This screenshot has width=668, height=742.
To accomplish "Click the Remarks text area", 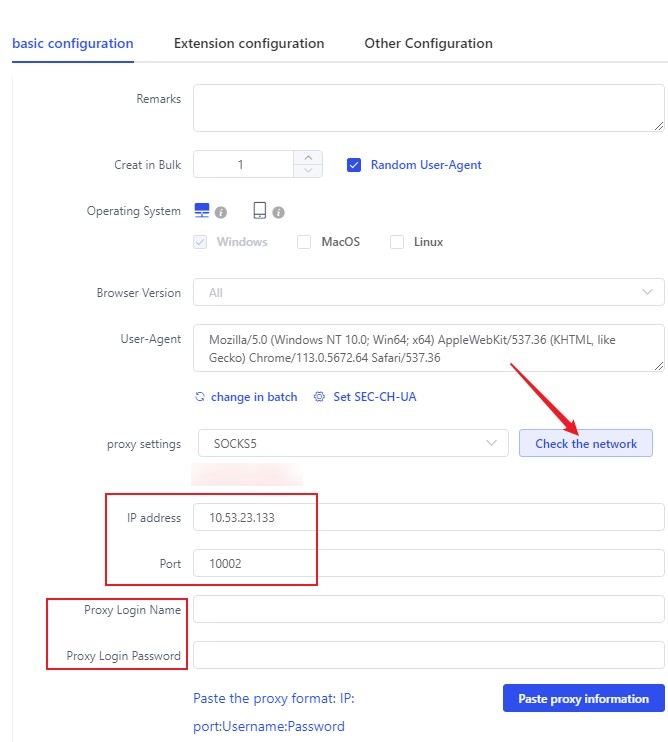I will coord(428,108).
